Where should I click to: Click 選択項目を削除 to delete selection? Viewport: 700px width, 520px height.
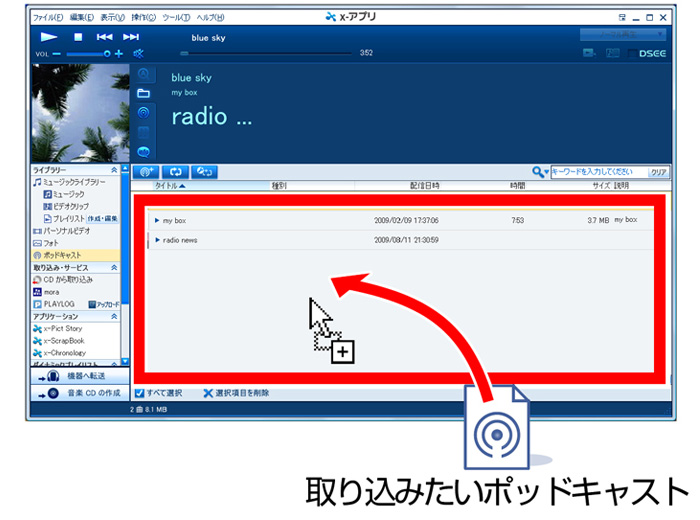click(235, 393)
